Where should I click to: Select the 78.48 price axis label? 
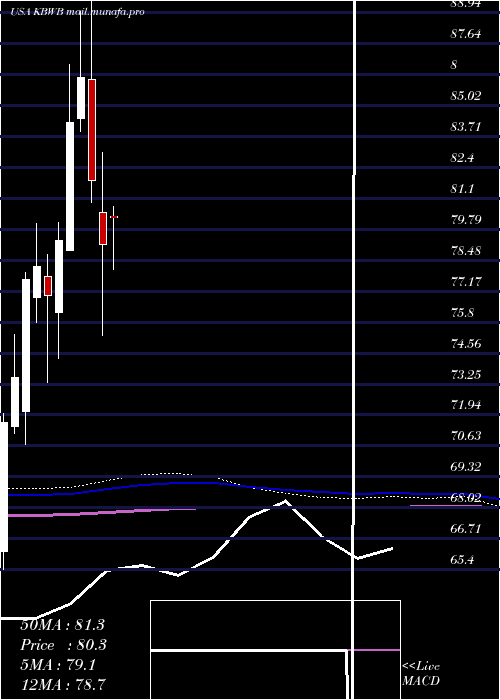pos(466,250)
